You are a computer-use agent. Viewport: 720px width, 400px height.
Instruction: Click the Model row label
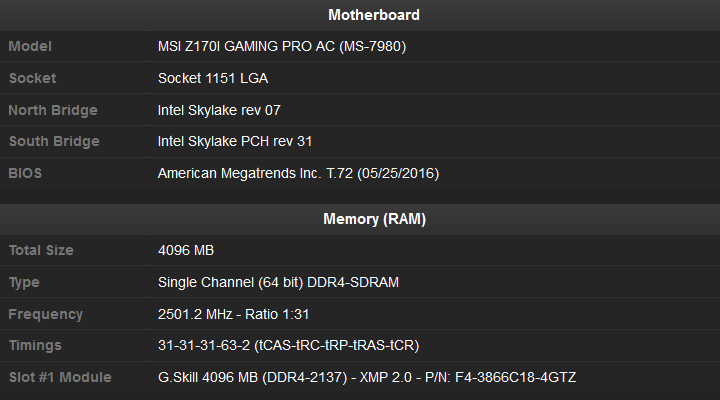pos(30,46)
